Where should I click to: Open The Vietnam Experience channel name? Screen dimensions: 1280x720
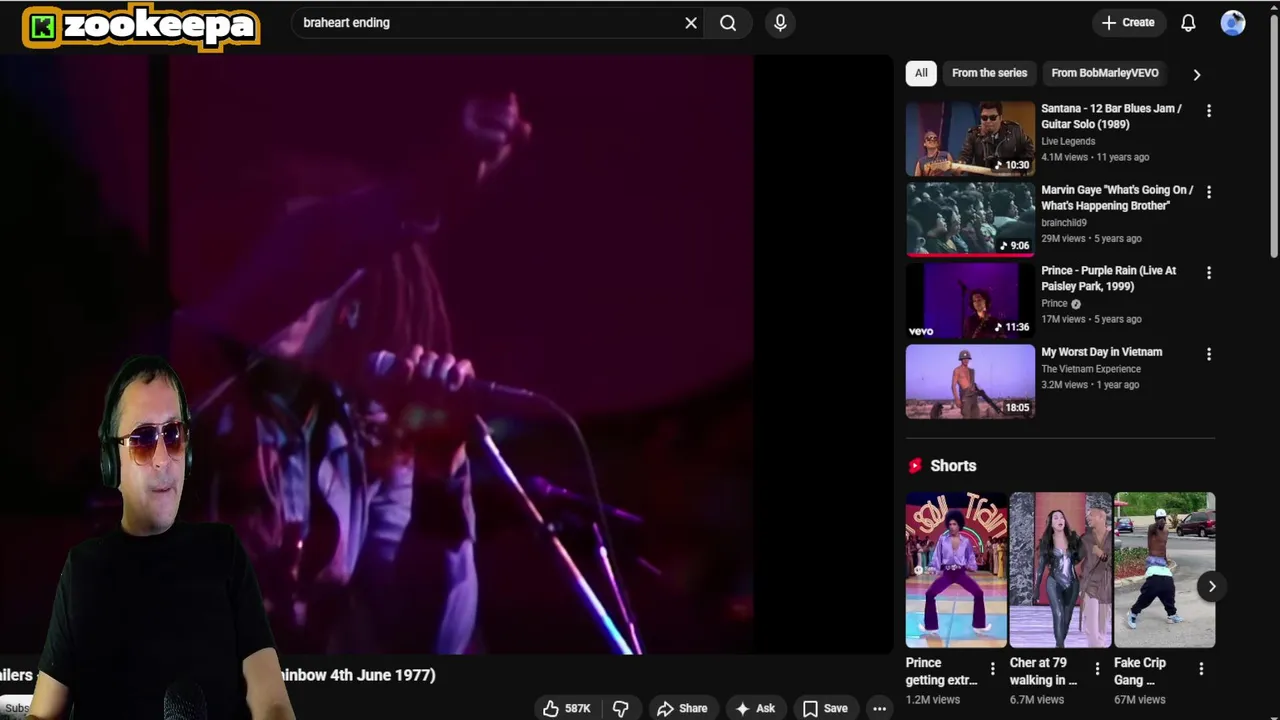click(x=1091, y=369)
